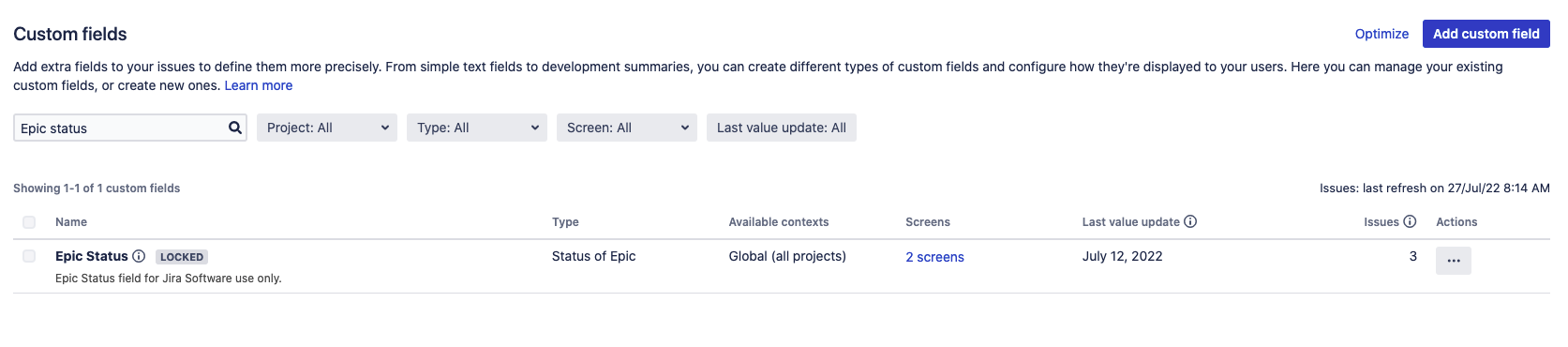Click the Add custom field button

[1486, 34]
